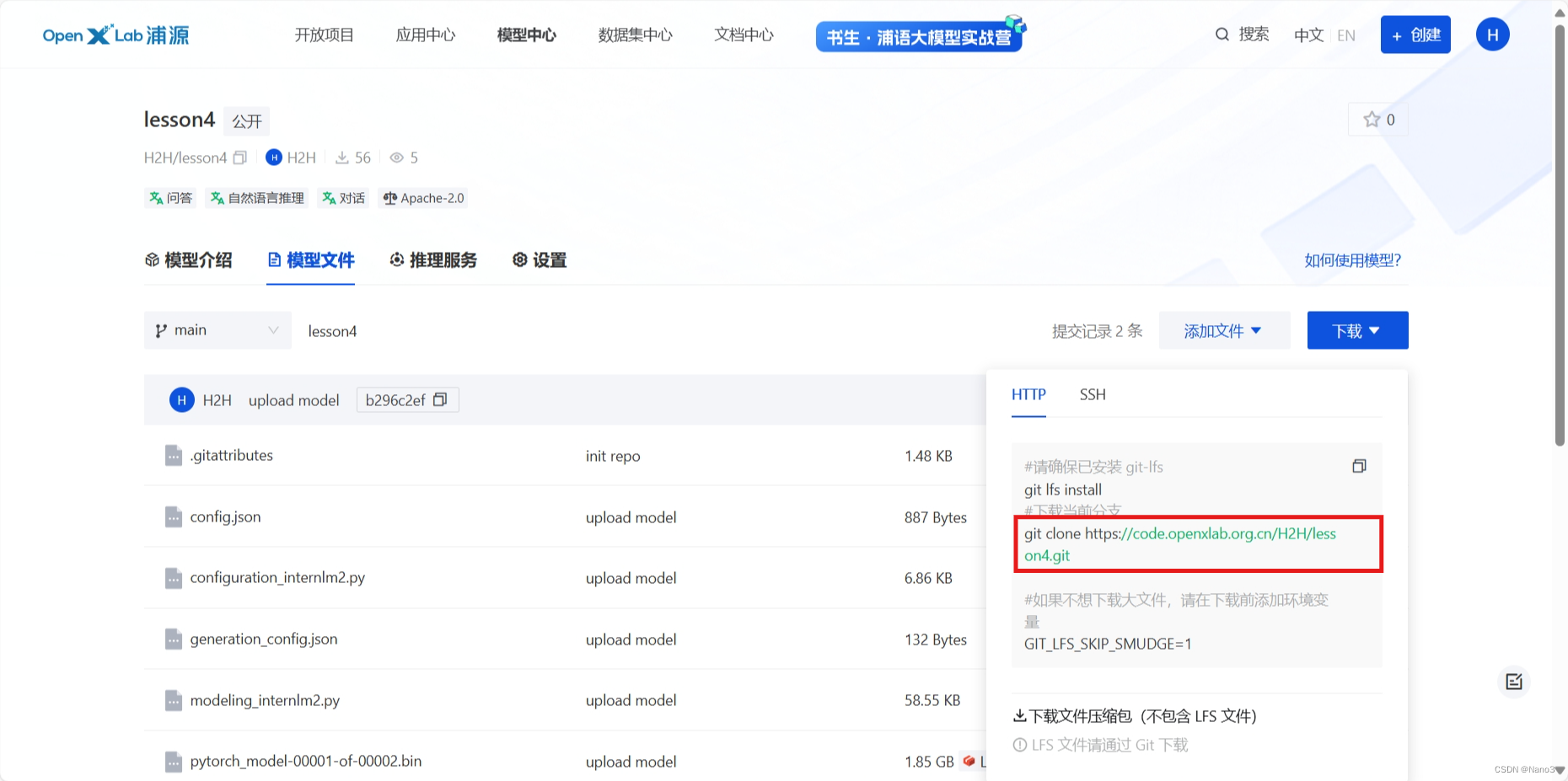The image size is (1568, 781).
Task: Switch to 推理服务 tab
Action: [433, 260]
